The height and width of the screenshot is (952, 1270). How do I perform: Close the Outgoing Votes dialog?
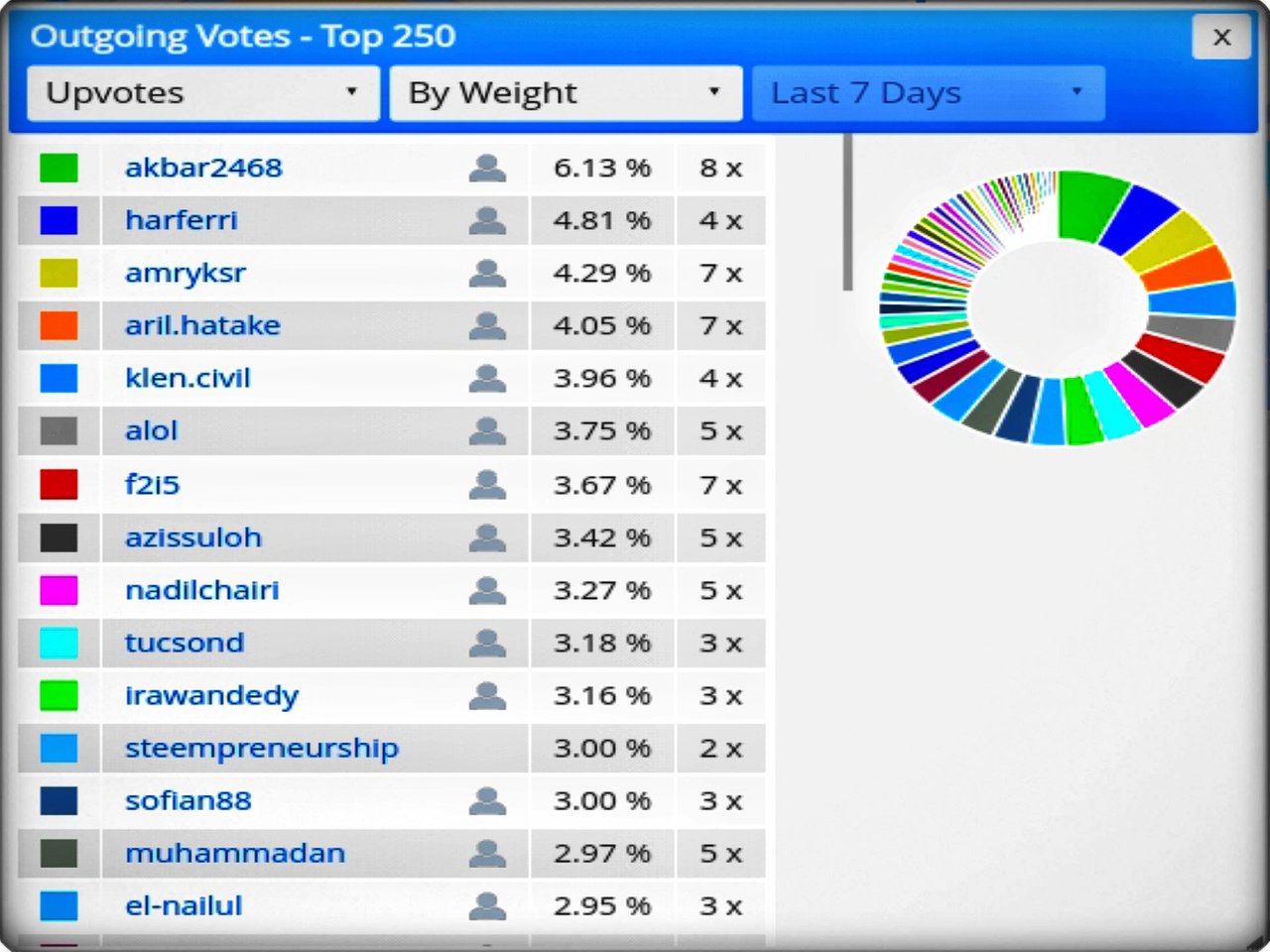pyautogui.click(x=1221, y=38)
